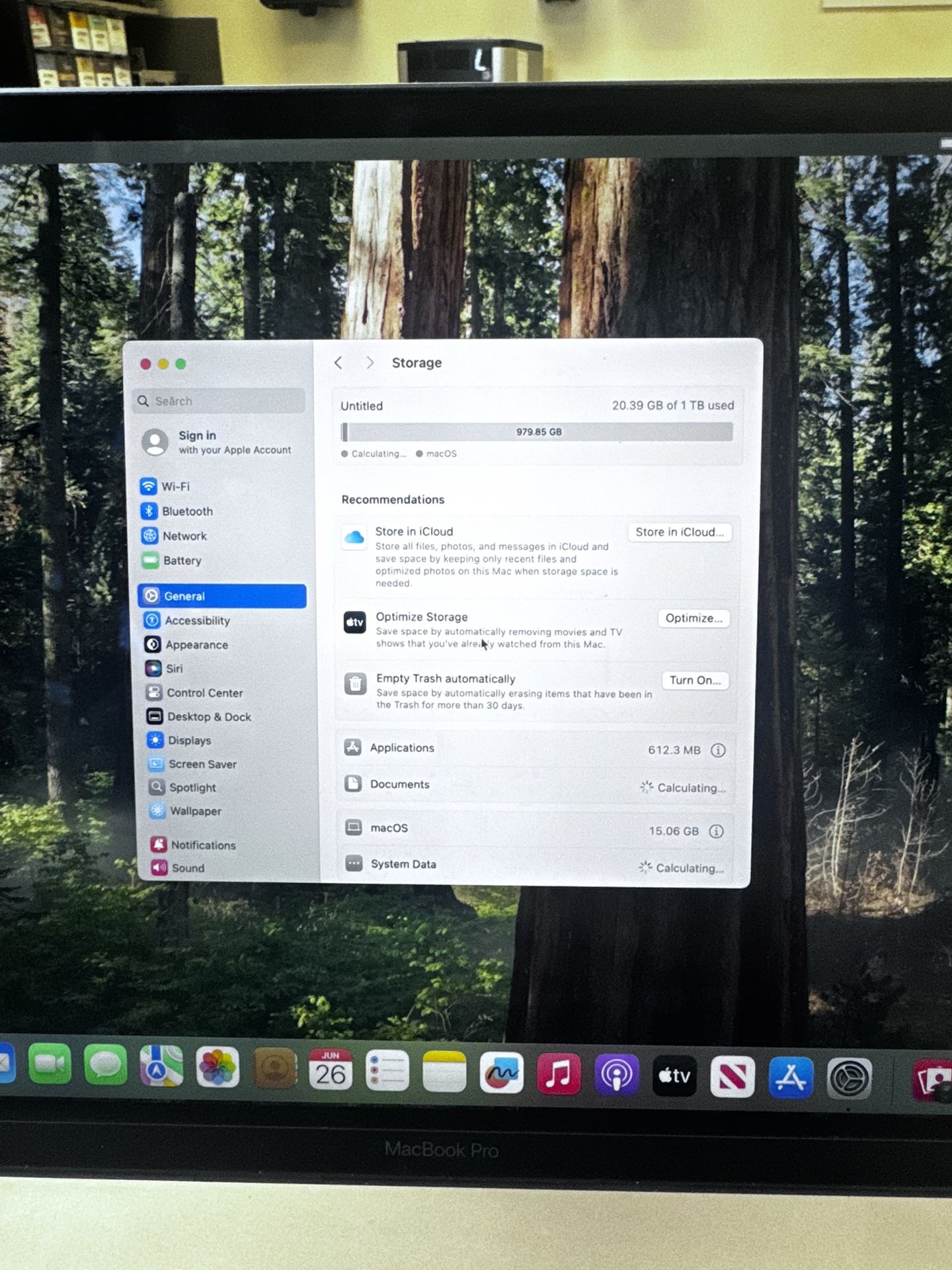
Task: Open the App Store from the Dock
Action: pyautogui.click(x=791, y=1078)
